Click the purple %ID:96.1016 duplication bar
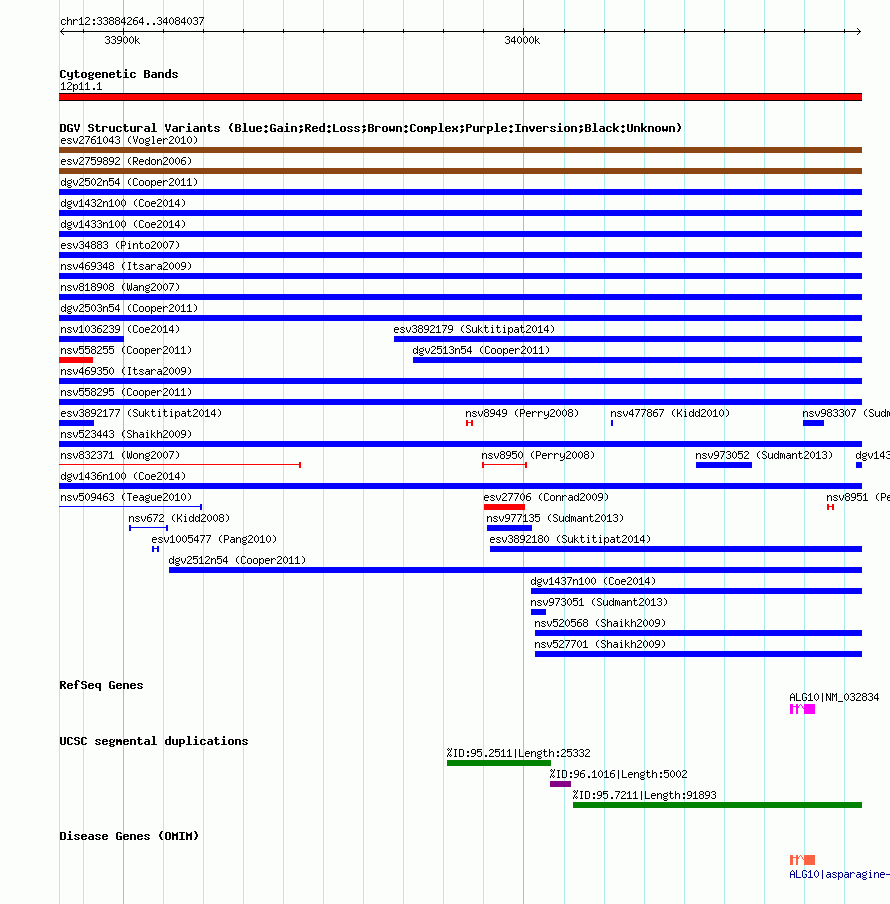 (560, 784)
